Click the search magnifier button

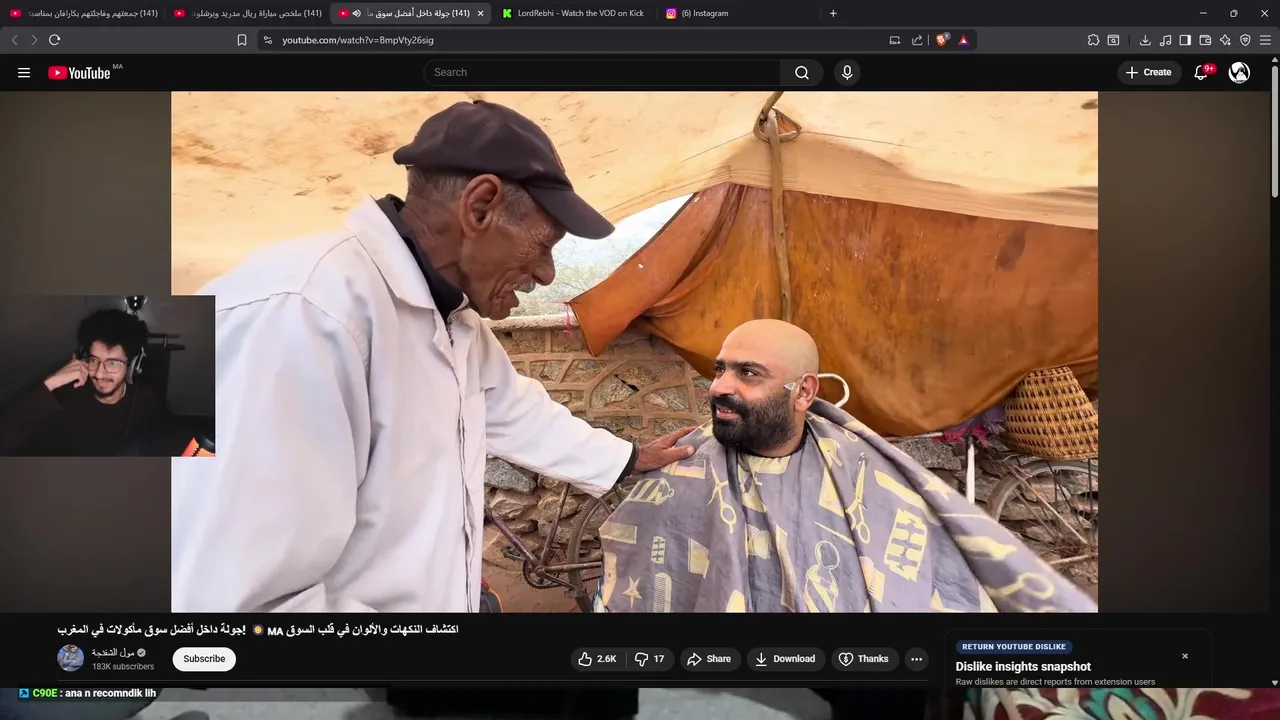click(x=802, y=72)
